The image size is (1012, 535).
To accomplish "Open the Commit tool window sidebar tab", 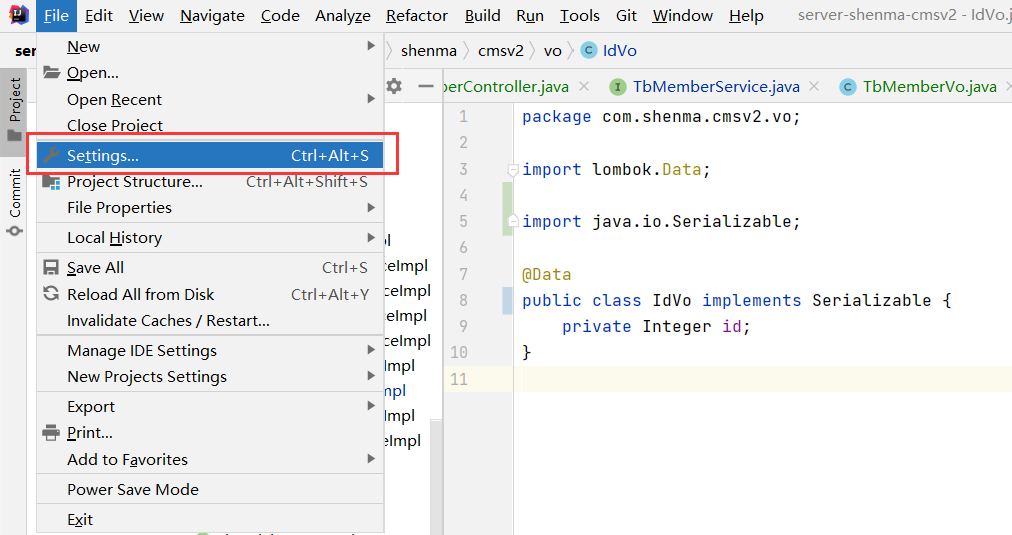I will click(x=14, y=202).
